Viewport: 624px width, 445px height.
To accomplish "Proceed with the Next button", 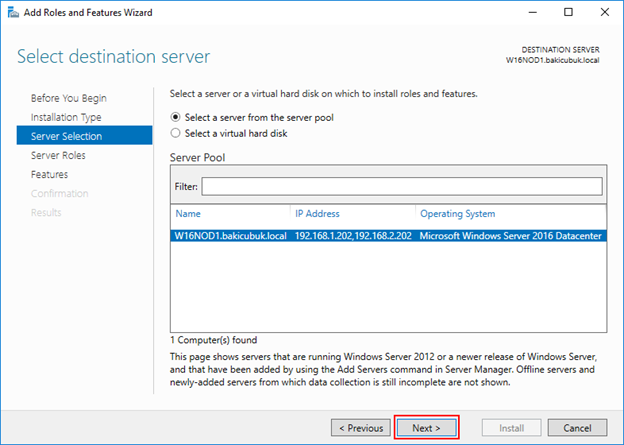I will (426, 428).
